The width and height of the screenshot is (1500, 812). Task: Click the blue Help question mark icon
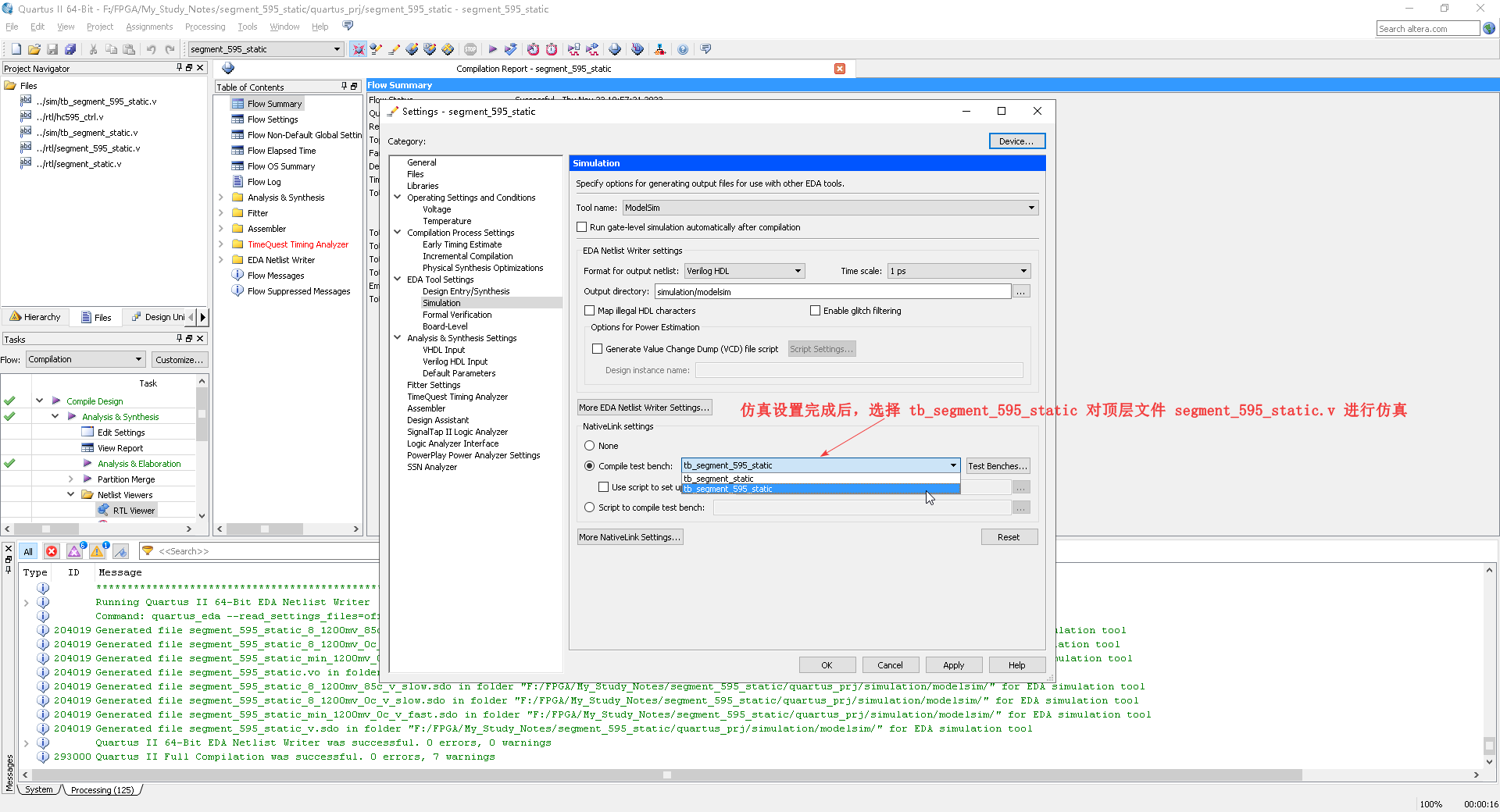[x=683, y=49]
